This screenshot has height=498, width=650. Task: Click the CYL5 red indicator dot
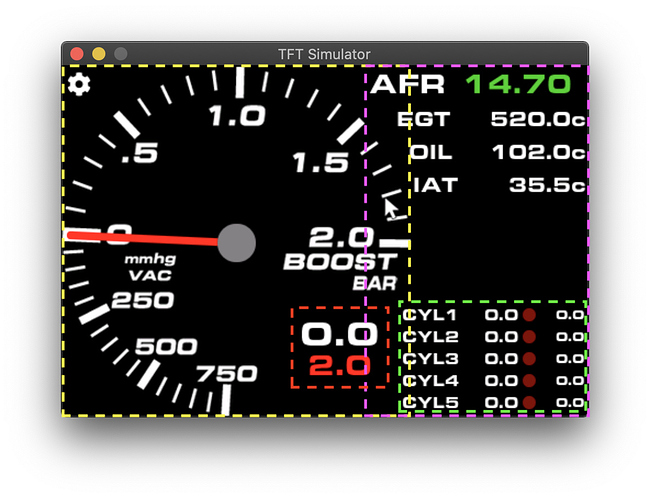[x=529, y=402]
